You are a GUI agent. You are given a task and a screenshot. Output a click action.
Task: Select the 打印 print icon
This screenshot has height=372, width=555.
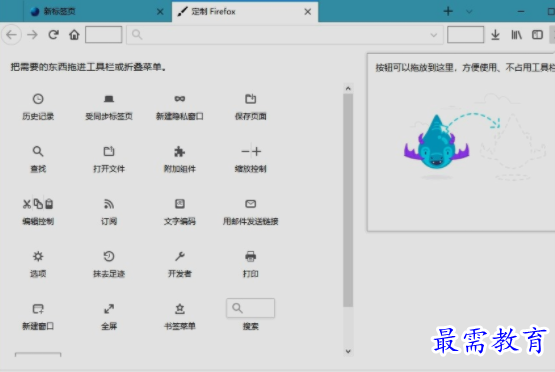pyautogui.click(x=250, y=256)
